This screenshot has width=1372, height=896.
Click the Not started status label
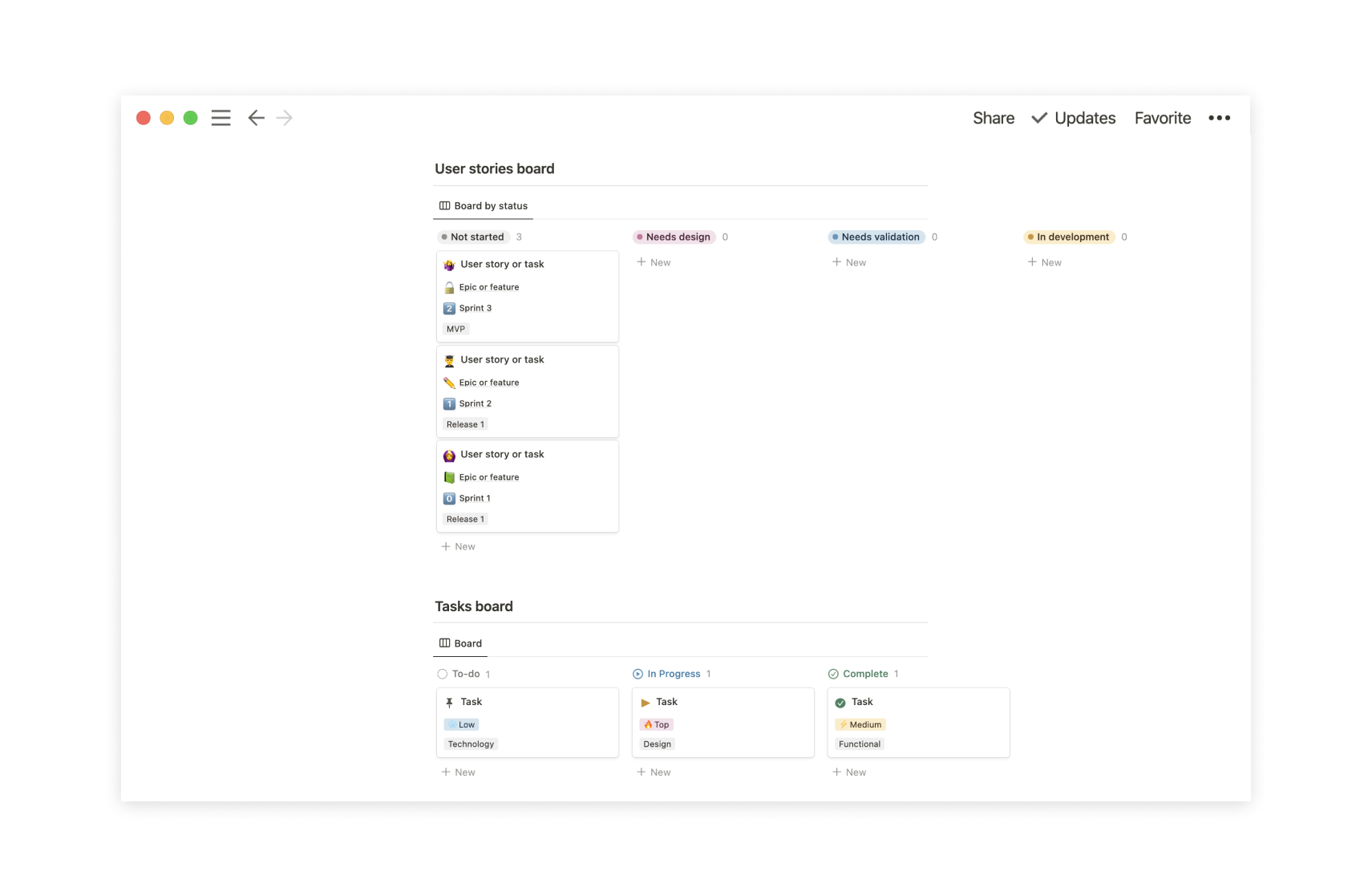pos(472,237)
